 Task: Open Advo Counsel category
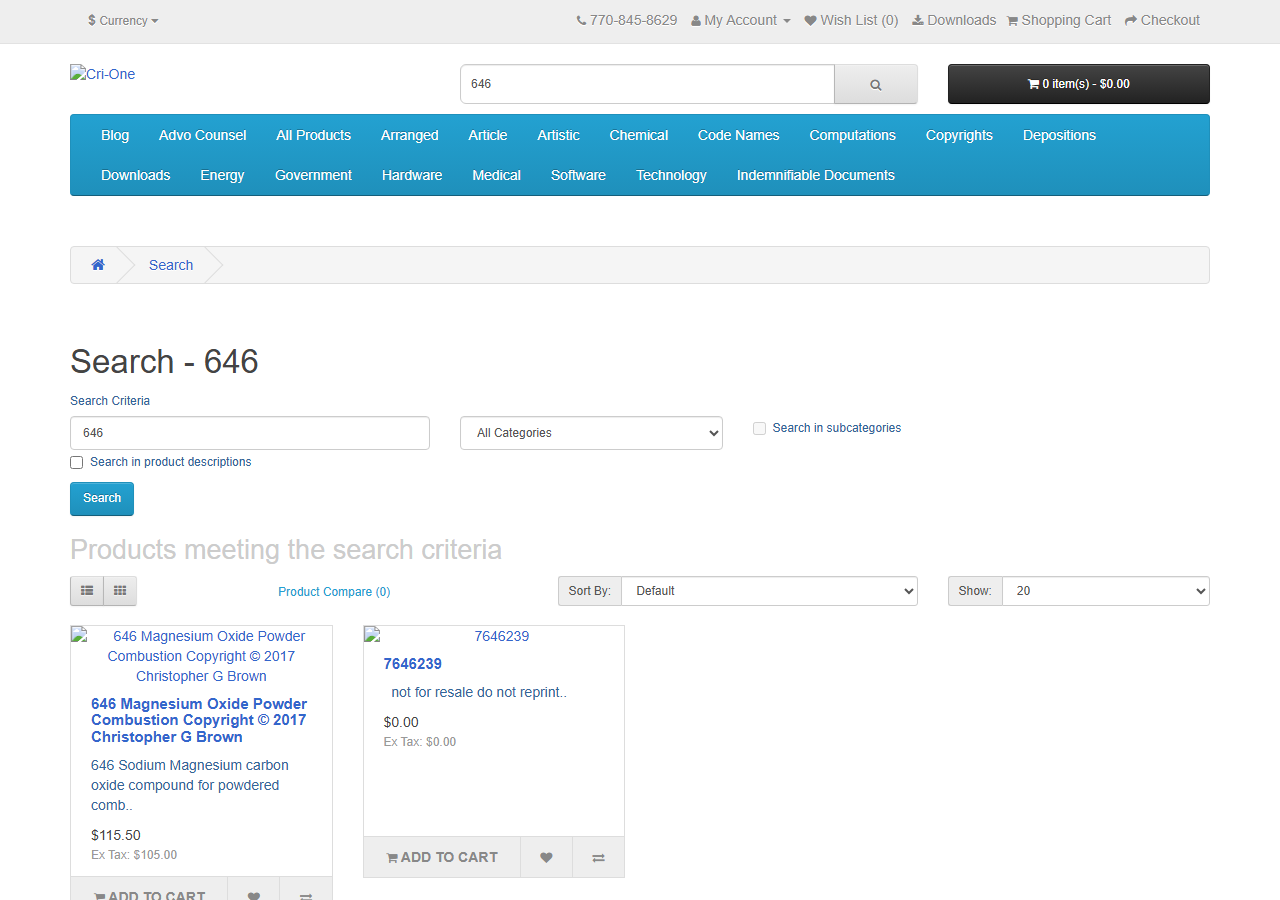[202, 135]
